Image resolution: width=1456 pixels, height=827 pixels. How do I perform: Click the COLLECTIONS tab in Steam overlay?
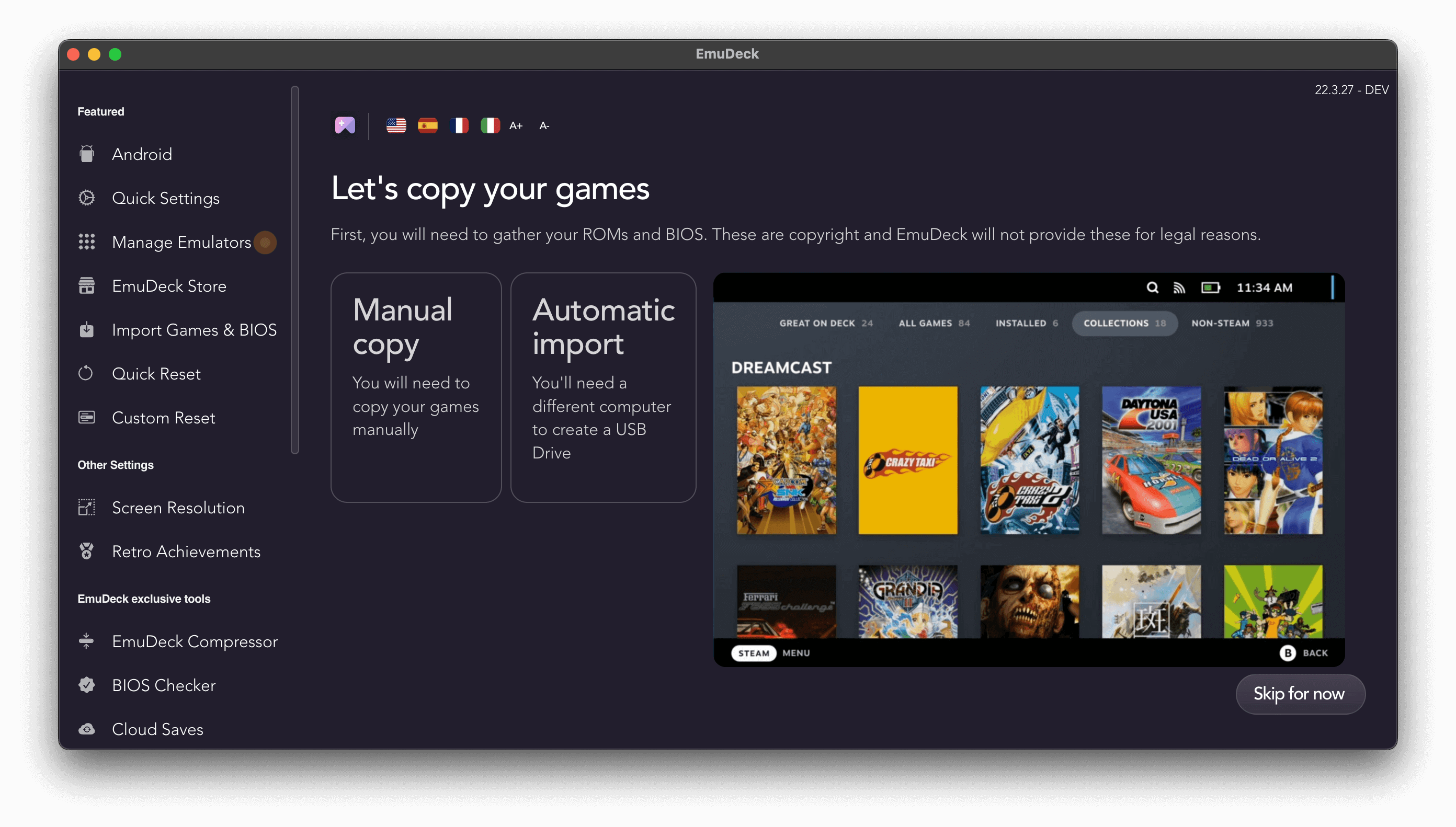(x=1123, y=323)
